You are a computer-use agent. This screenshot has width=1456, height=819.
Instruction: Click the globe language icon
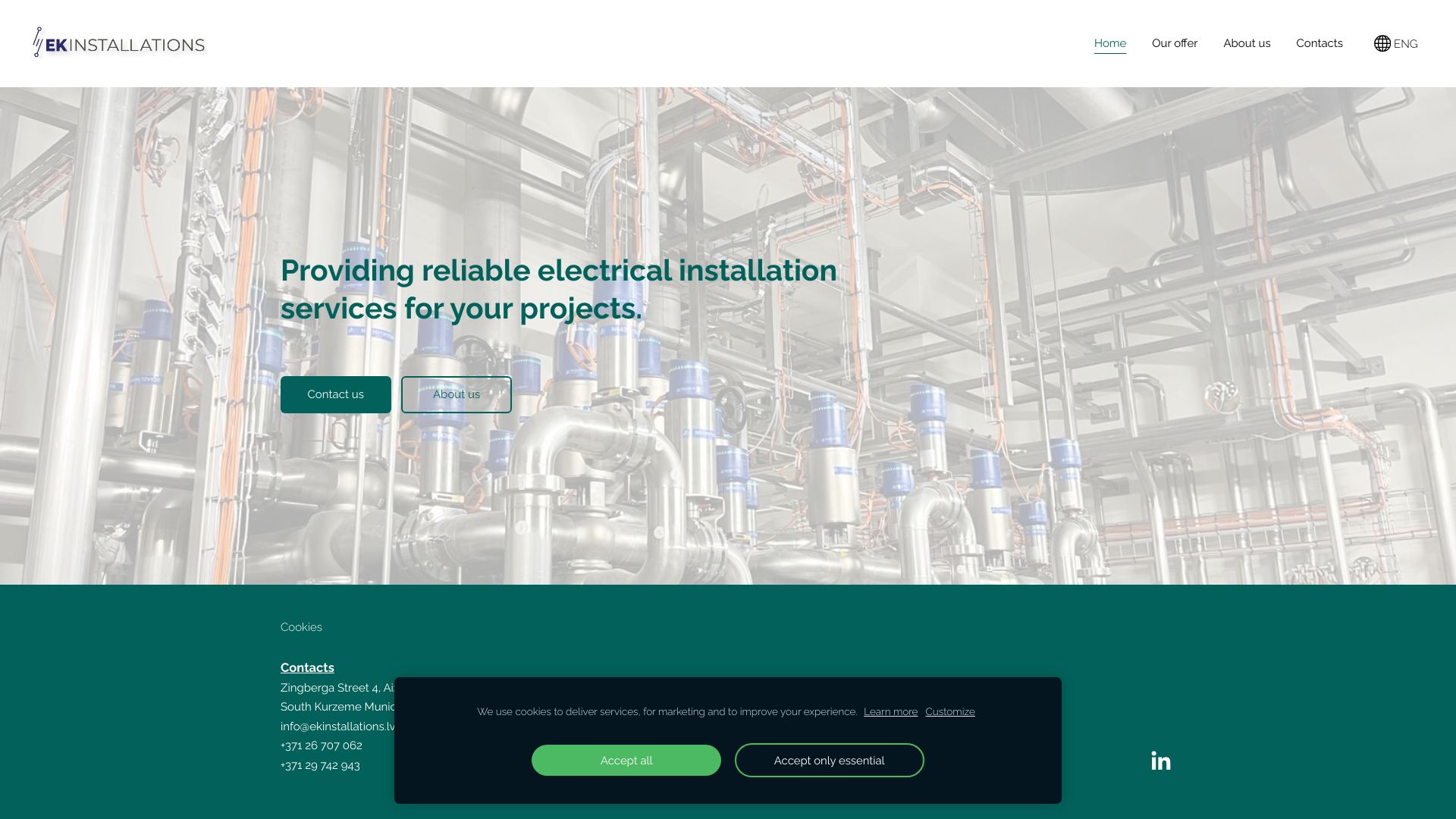pyautogui.click(x=1382, y=43)
